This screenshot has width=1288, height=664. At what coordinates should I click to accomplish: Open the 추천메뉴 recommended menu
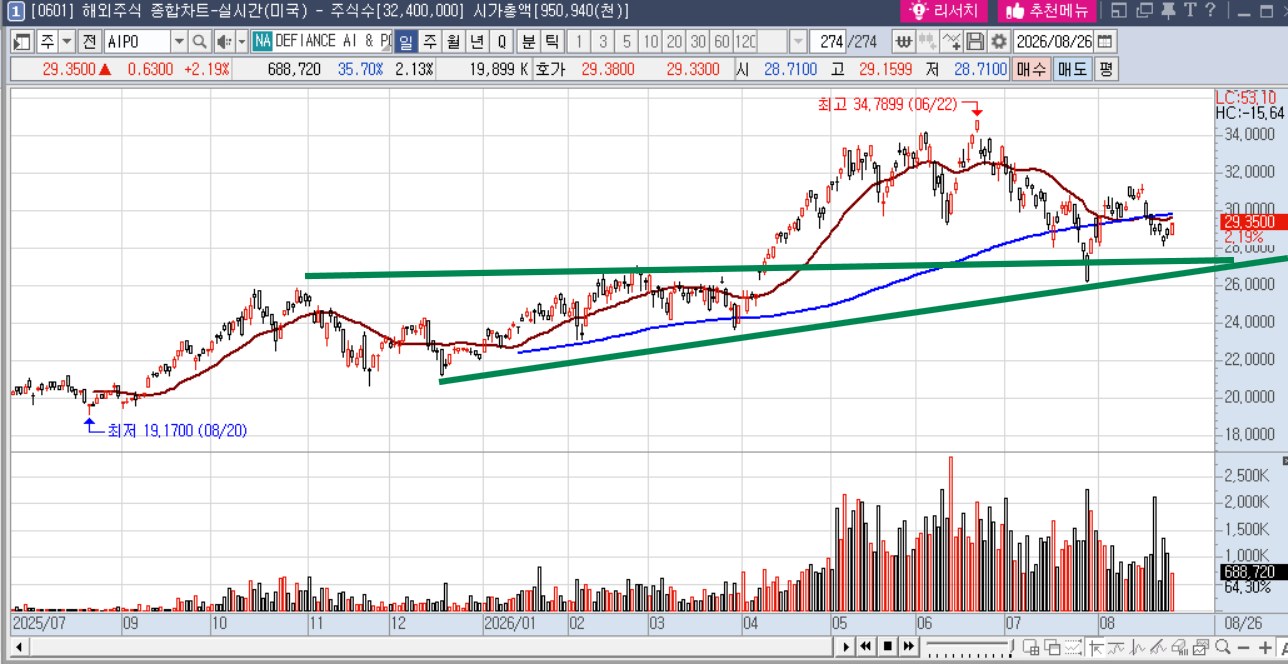tap(1047, 11)
